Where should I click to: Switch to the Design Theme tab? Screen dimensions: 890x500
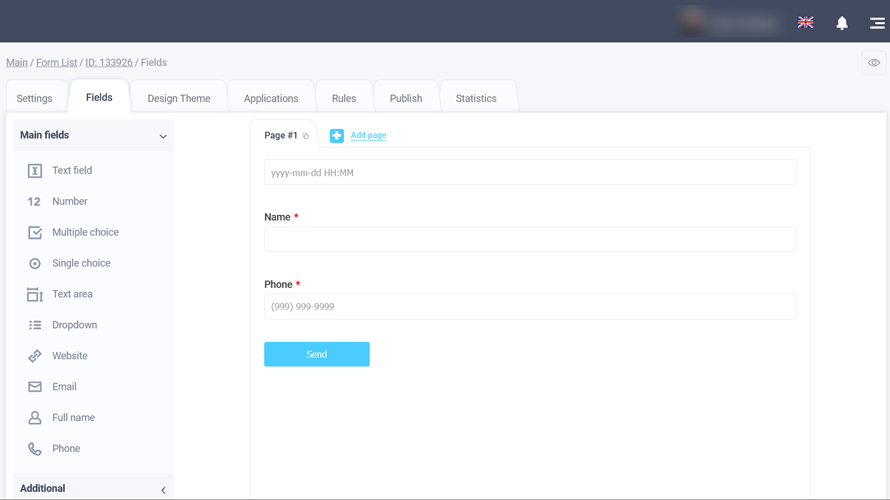click(179, 98)
